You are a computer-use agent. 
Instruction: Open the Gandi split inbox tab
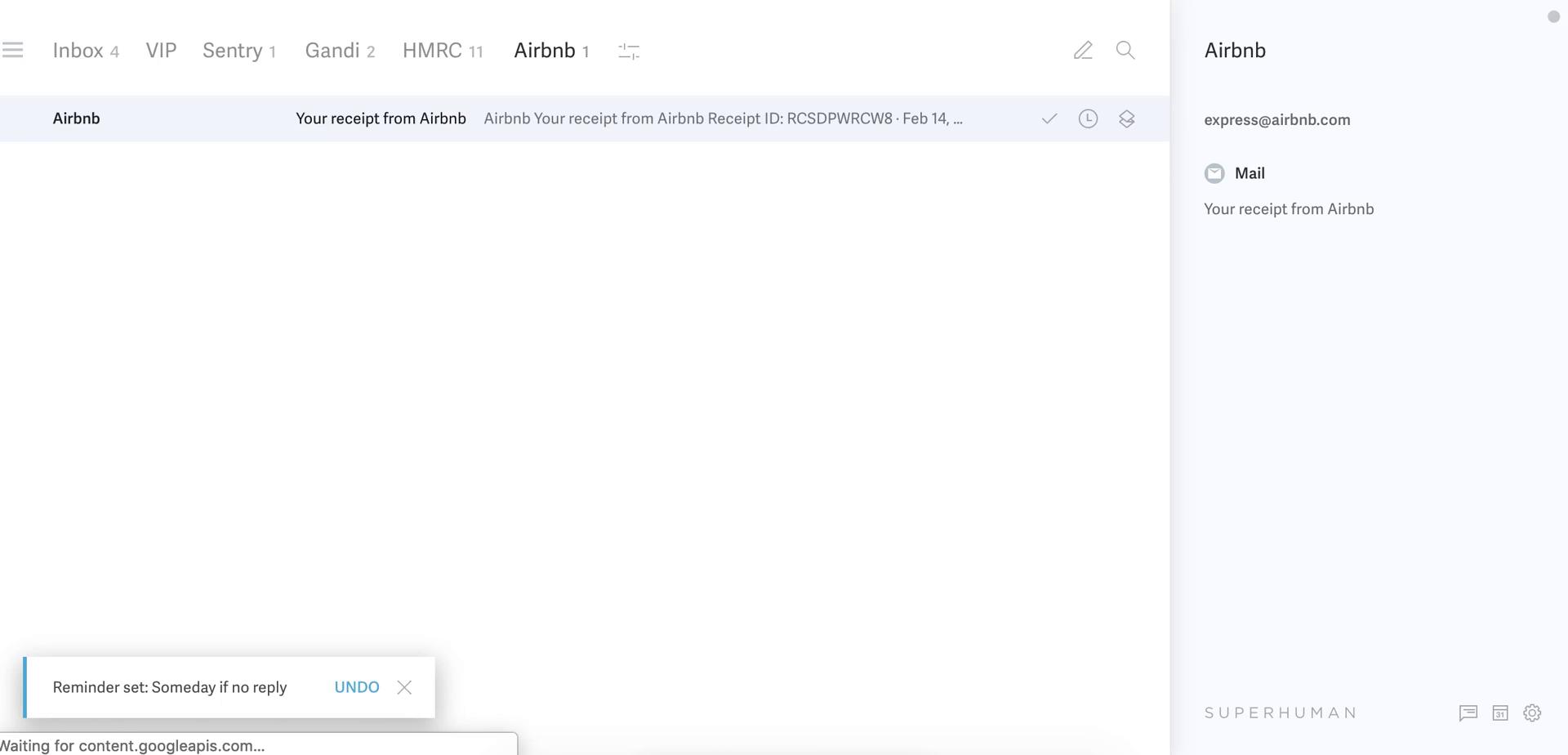click(340, 51)
